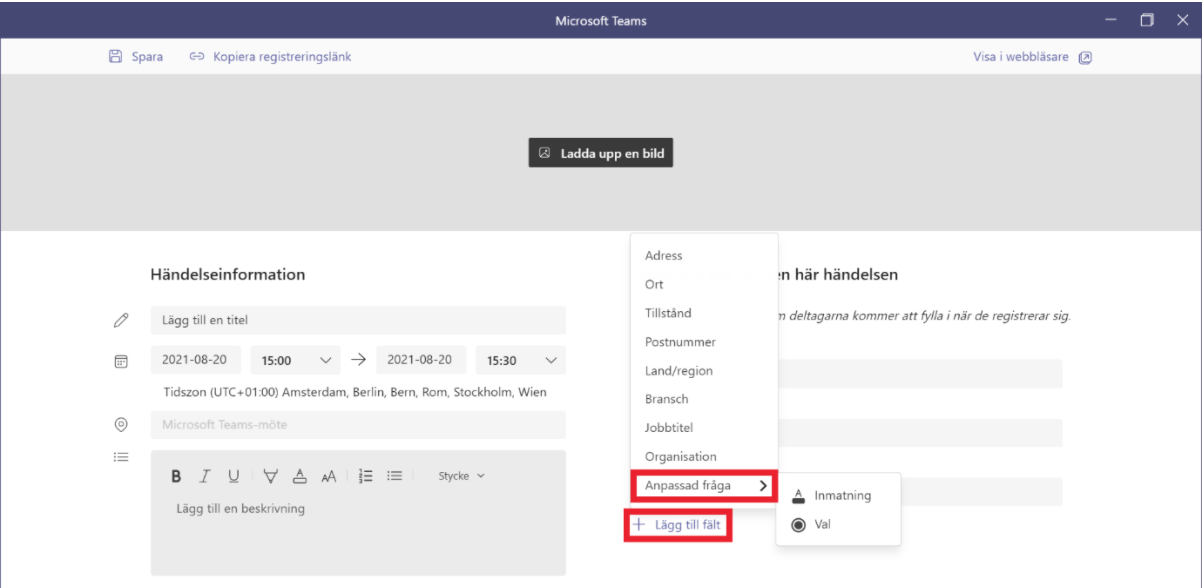Click the description list icon
The height and width of the screenshot is (588, 1204).
tap(121, 457)
